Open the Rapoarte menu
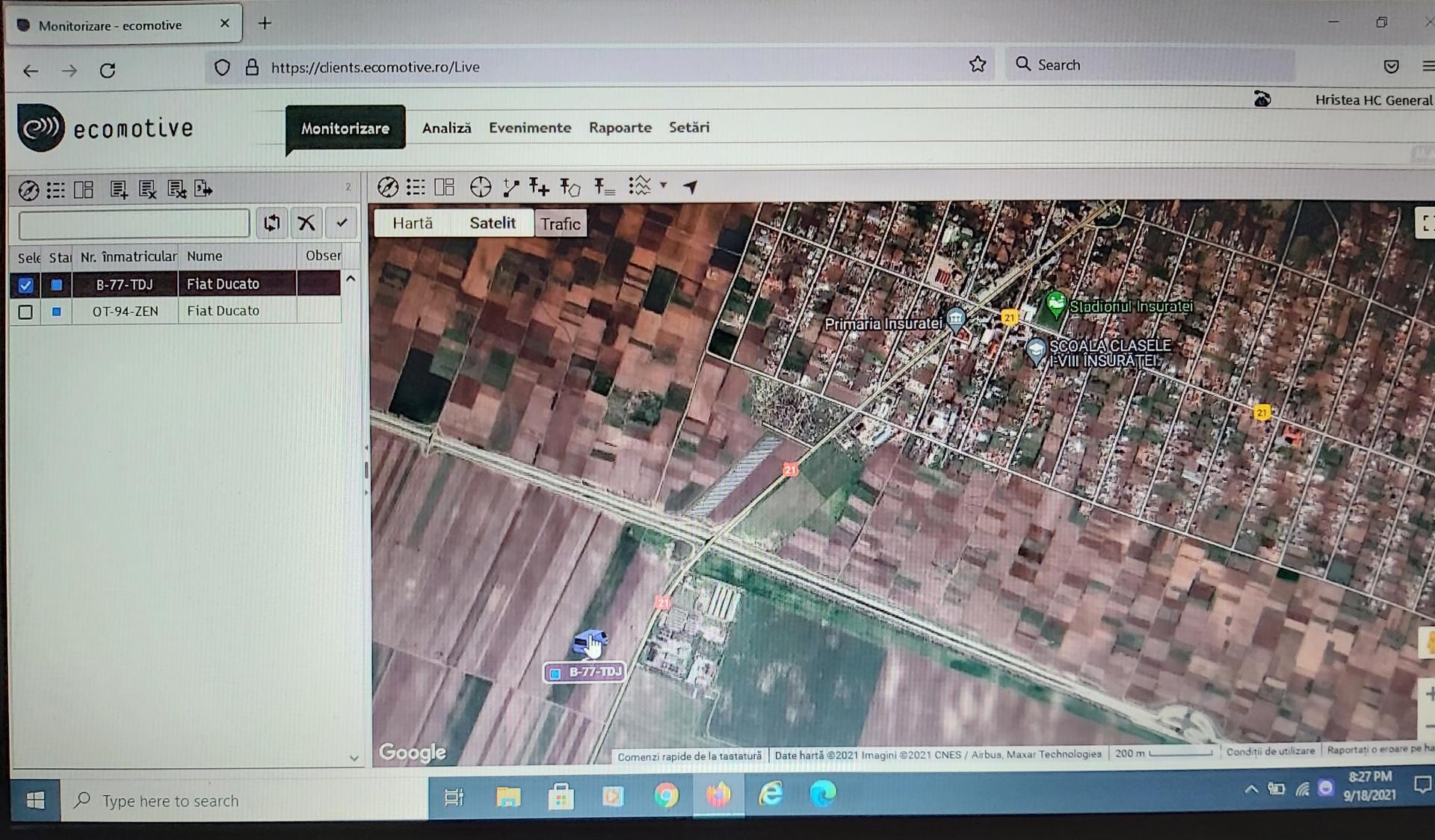Image resolution: width=1435 pixels, height=840 pixels. pyautogui.click(x=620, y=128)
